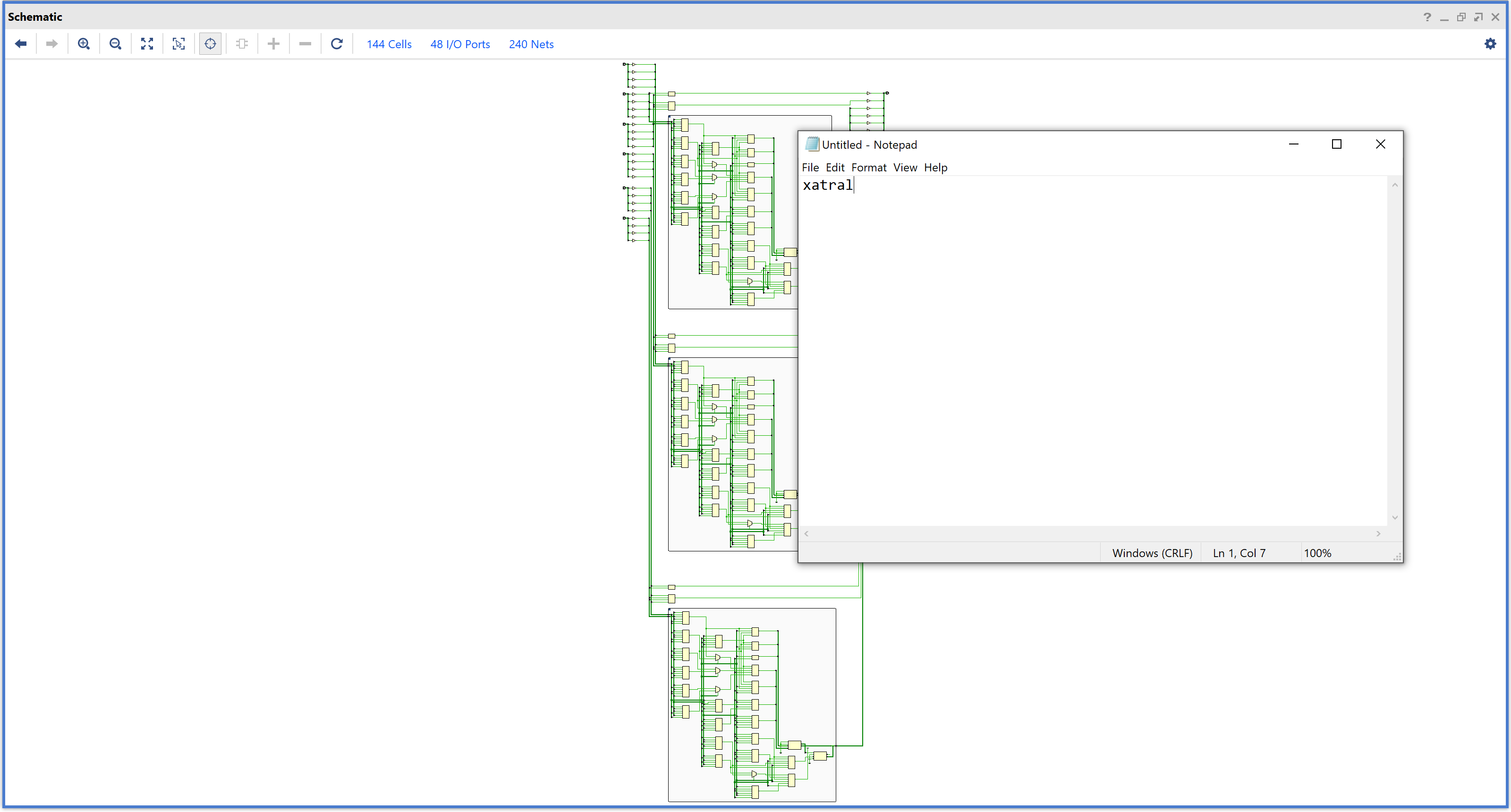
Task: Open the 240 Nets link
Action: tap(531, 44)
